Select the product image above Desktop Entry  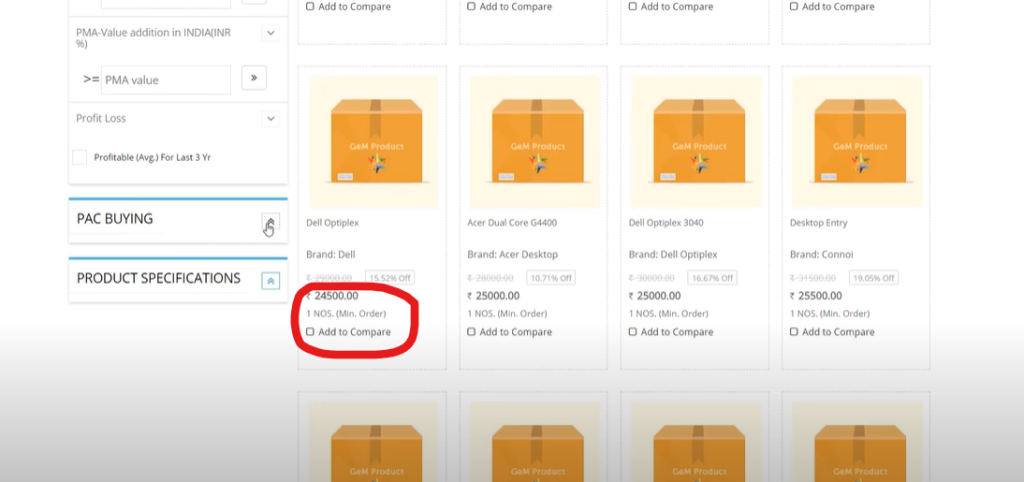click(857, 142)
